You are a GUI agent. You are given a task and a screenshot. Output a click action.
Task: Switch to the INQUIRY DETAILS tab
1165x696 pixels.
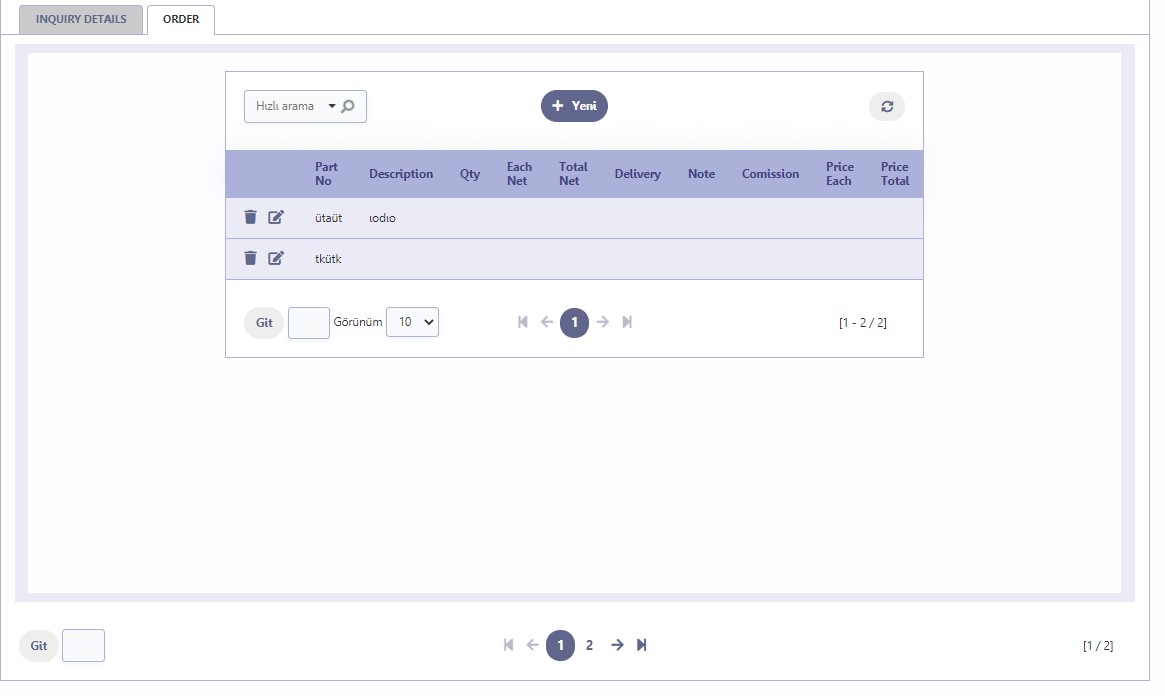pyautogui.click(x=81, y=19)
